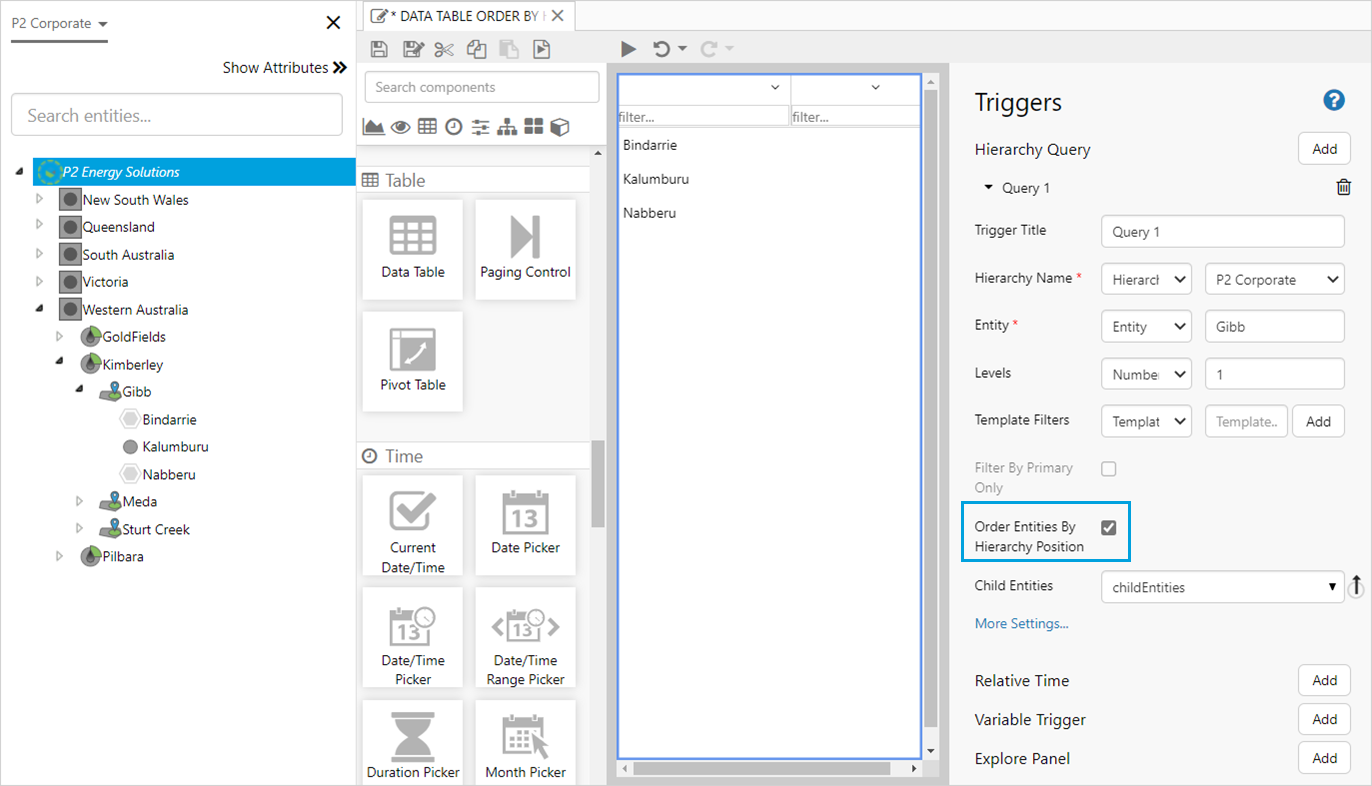Click the Search entities input field
Viewport: 1372px width, 786px height.
click(177, 116)
